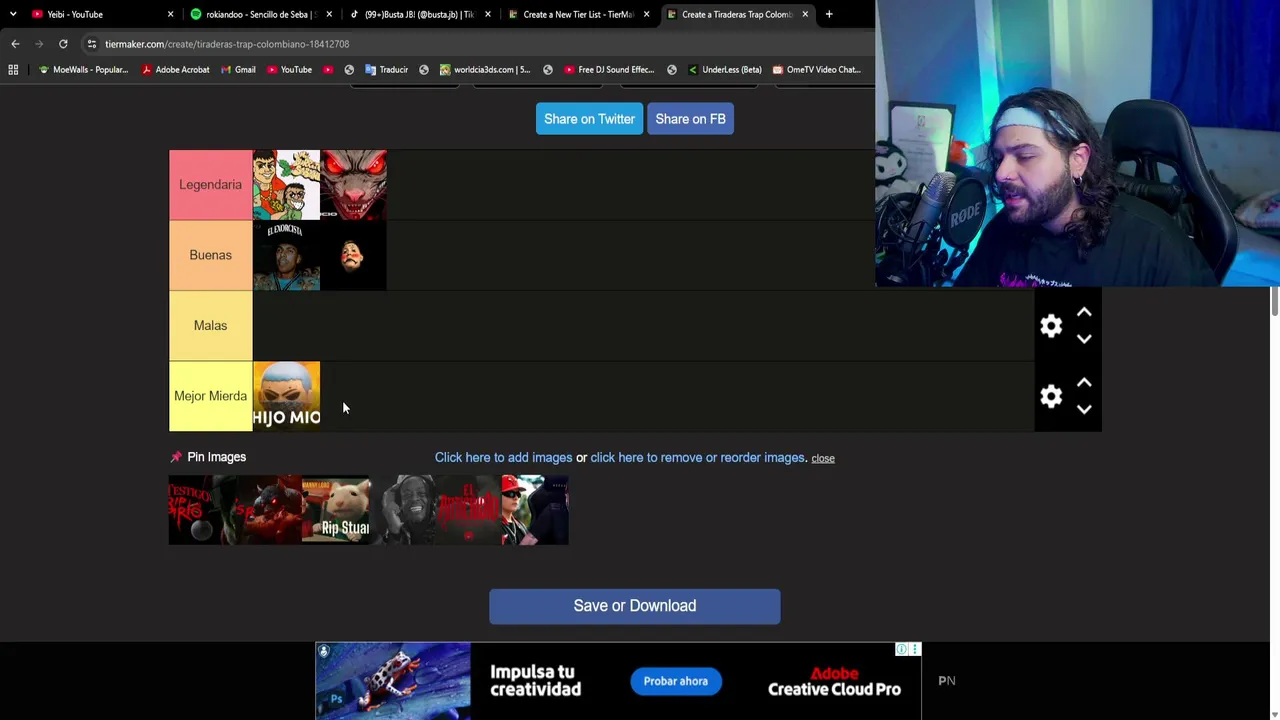The width and height of the screenshot is (1280, 720).
Task: Go back to the previous page
Action: tap(15, 44)
